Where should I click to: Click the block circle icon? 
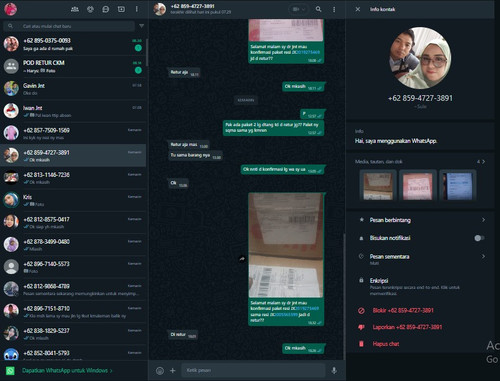tap(361, 311)
